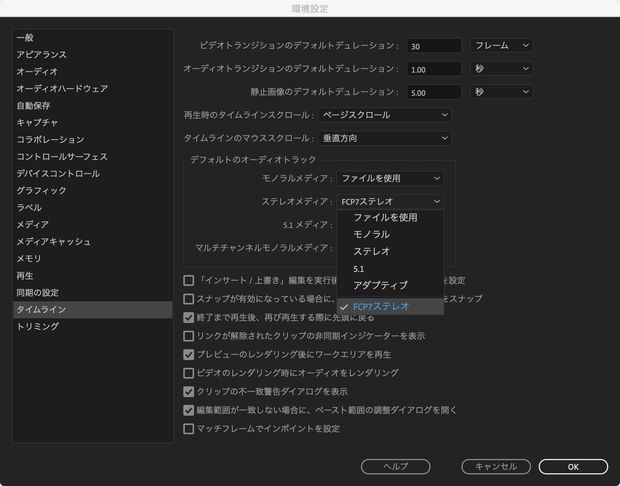
Task: Open 垂直方向 mouse scroll dropdown
Action: 385,138
